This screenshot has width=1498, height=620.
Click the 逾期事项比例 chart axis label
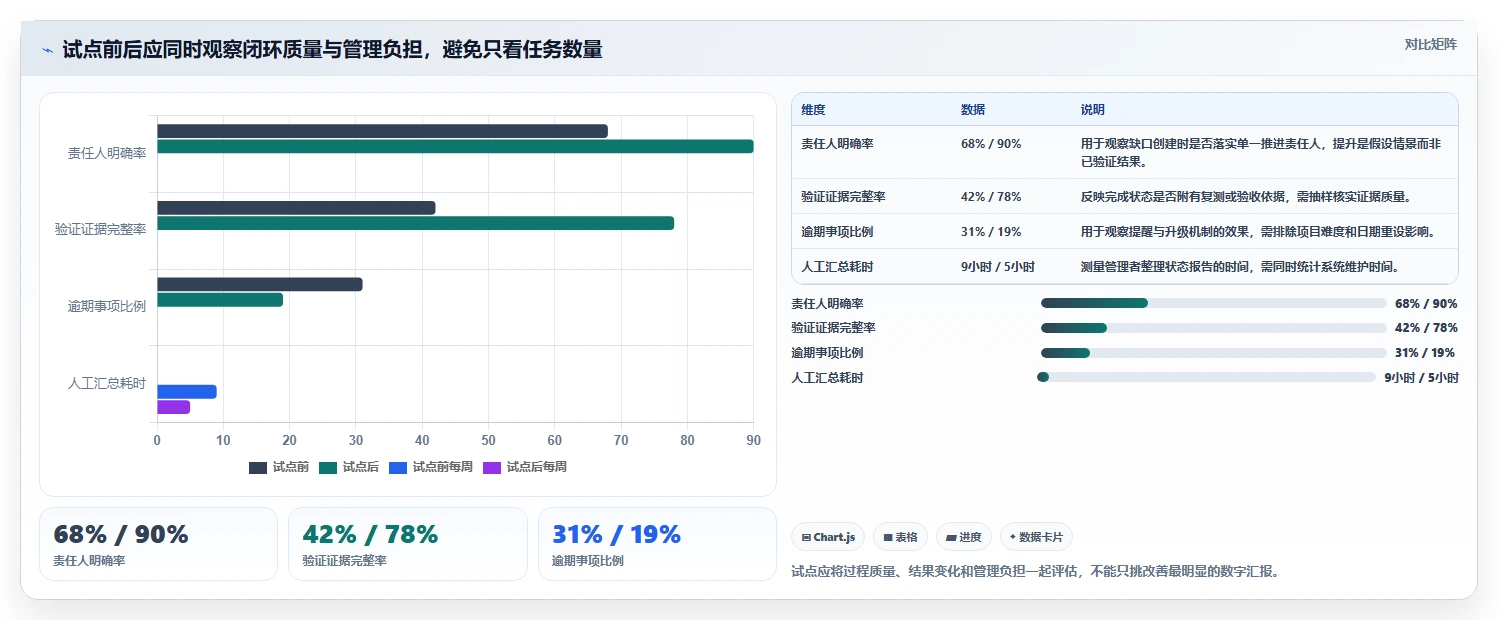point(107,306)
